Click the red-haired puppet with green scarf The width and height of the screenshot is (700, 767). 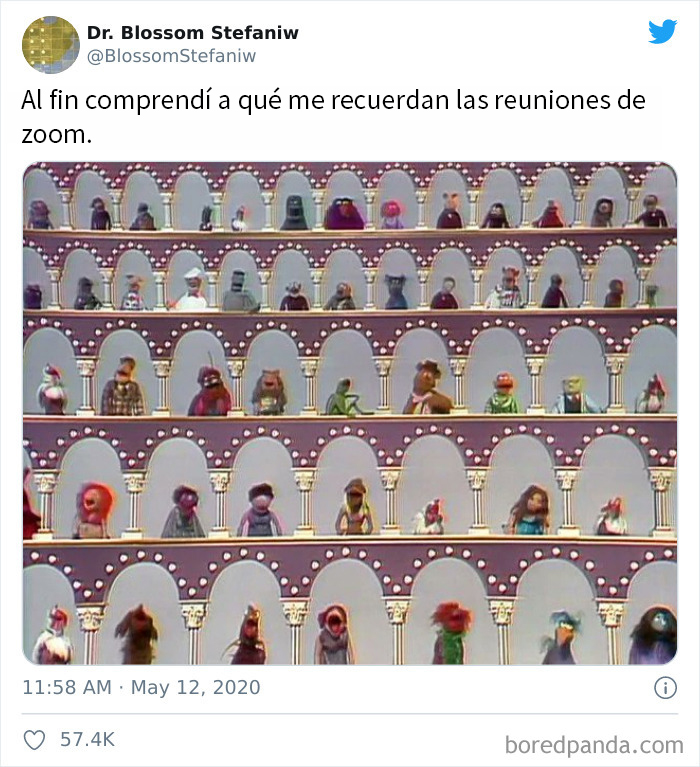451,633
